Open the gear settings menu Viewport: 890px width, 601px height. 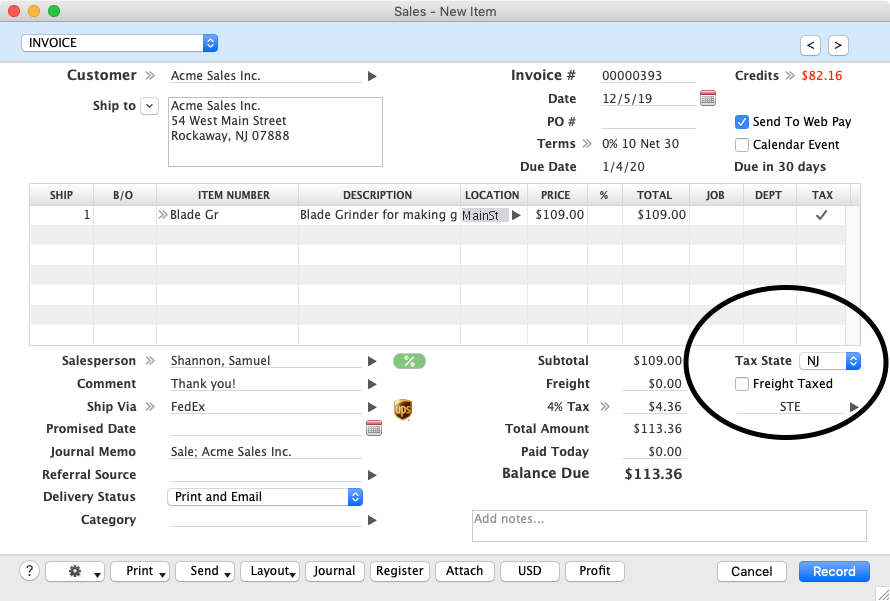pyautogui.click(x=75, y=571)
